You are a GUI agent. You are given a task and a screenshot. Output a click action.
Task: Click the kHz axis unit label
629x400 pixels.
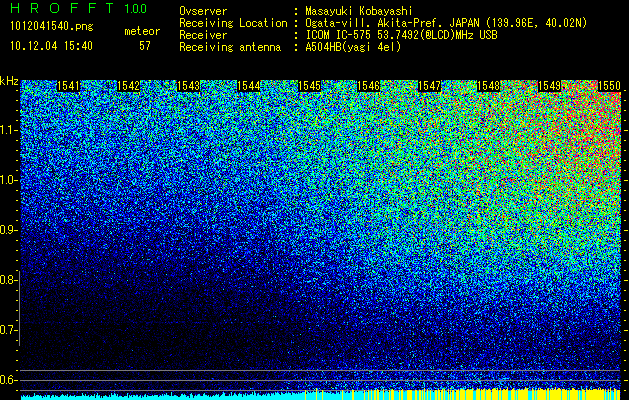click(x=9, y=81)
